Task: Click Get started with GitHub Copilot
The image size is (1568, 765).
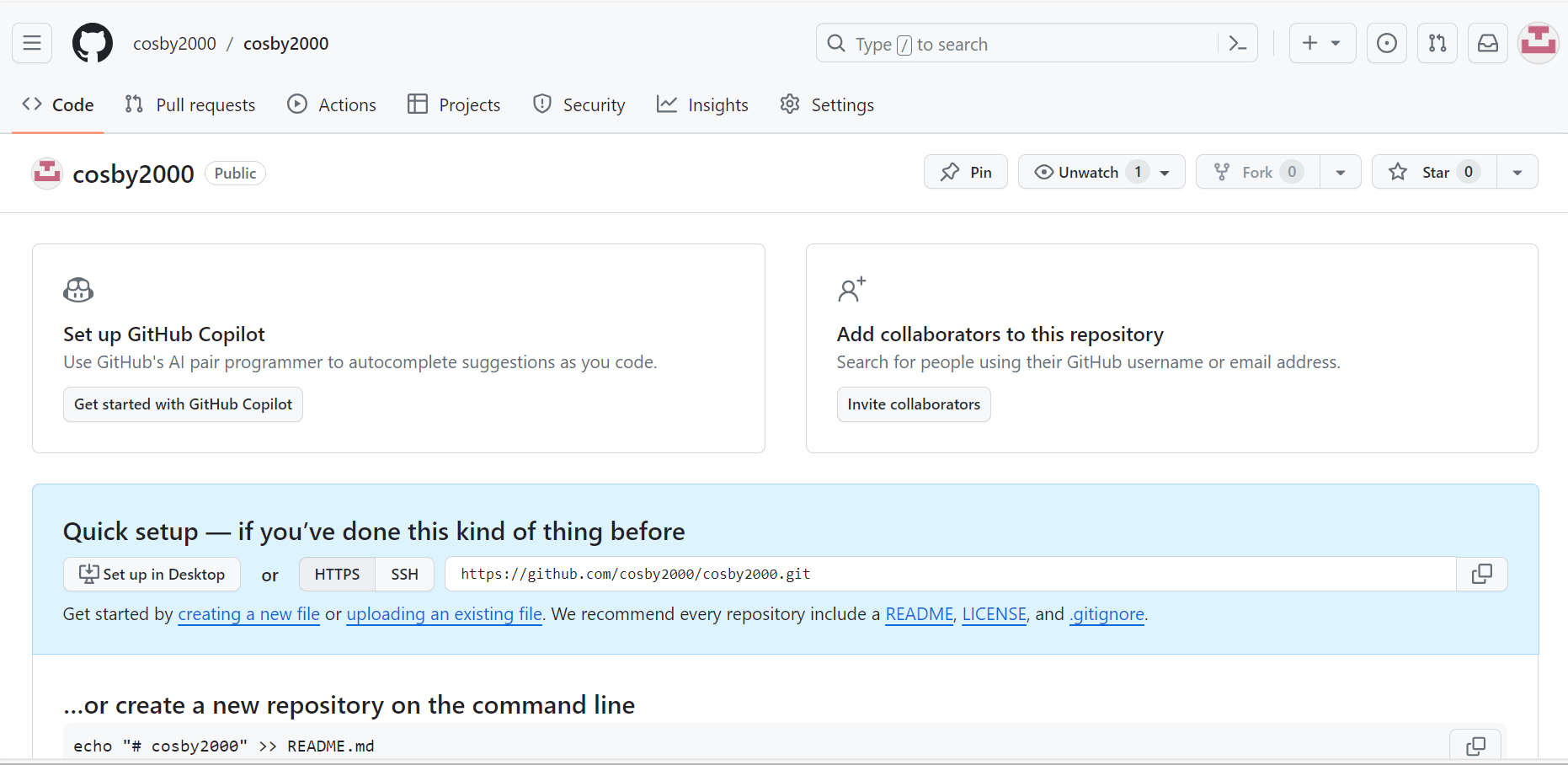Action: point(183,404)
